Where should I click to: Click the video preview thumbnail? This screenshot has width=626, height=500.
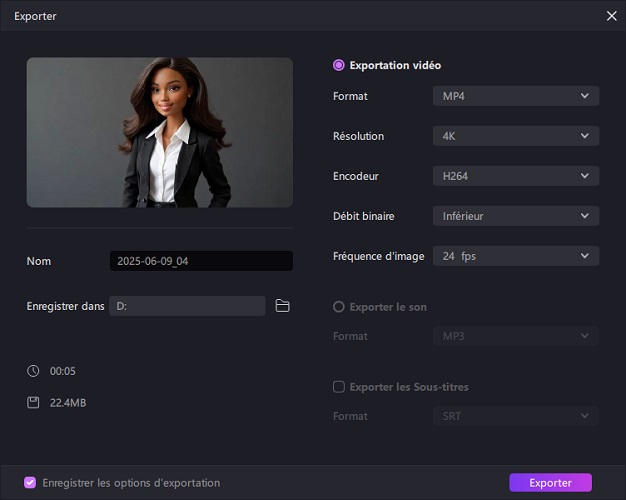point(160,132)
